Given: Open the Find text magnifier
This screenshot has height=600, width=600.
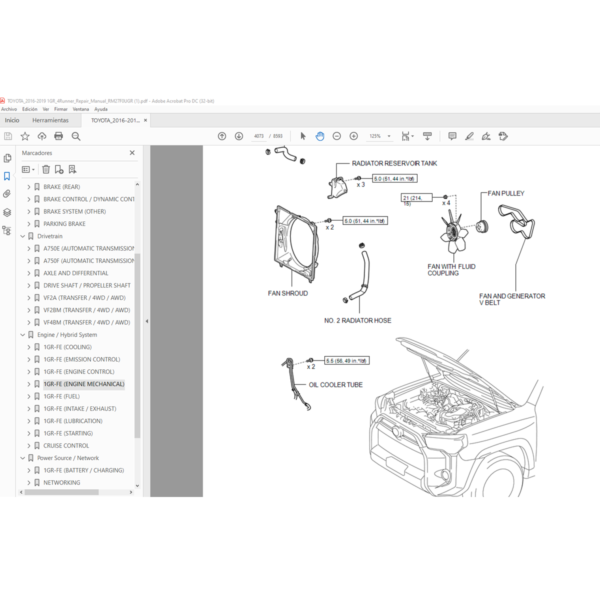Looking at the screenshot, I should 76,136.
